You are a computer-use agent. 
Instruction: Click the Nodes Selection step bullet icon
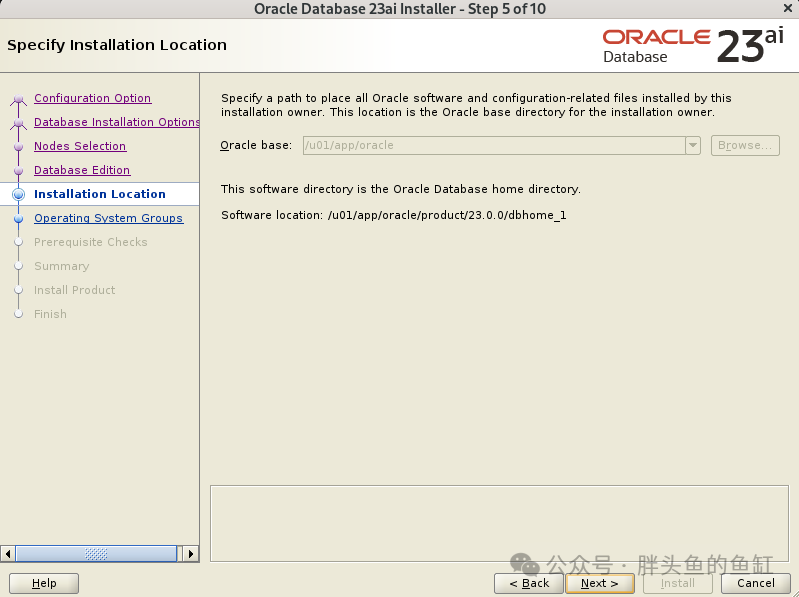(19, 147)
